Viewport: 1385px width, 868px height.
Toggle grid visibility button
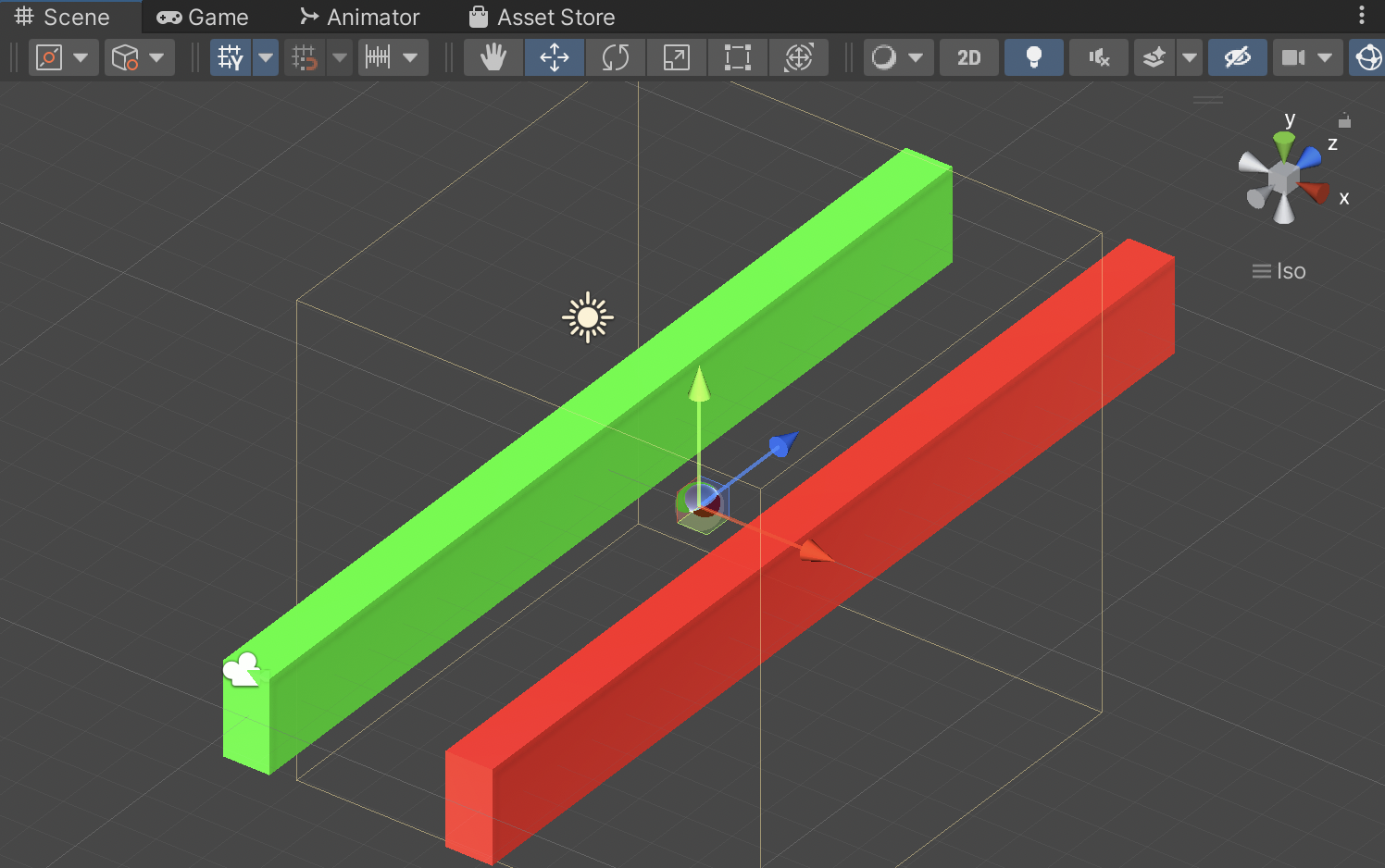click(231, 57)
